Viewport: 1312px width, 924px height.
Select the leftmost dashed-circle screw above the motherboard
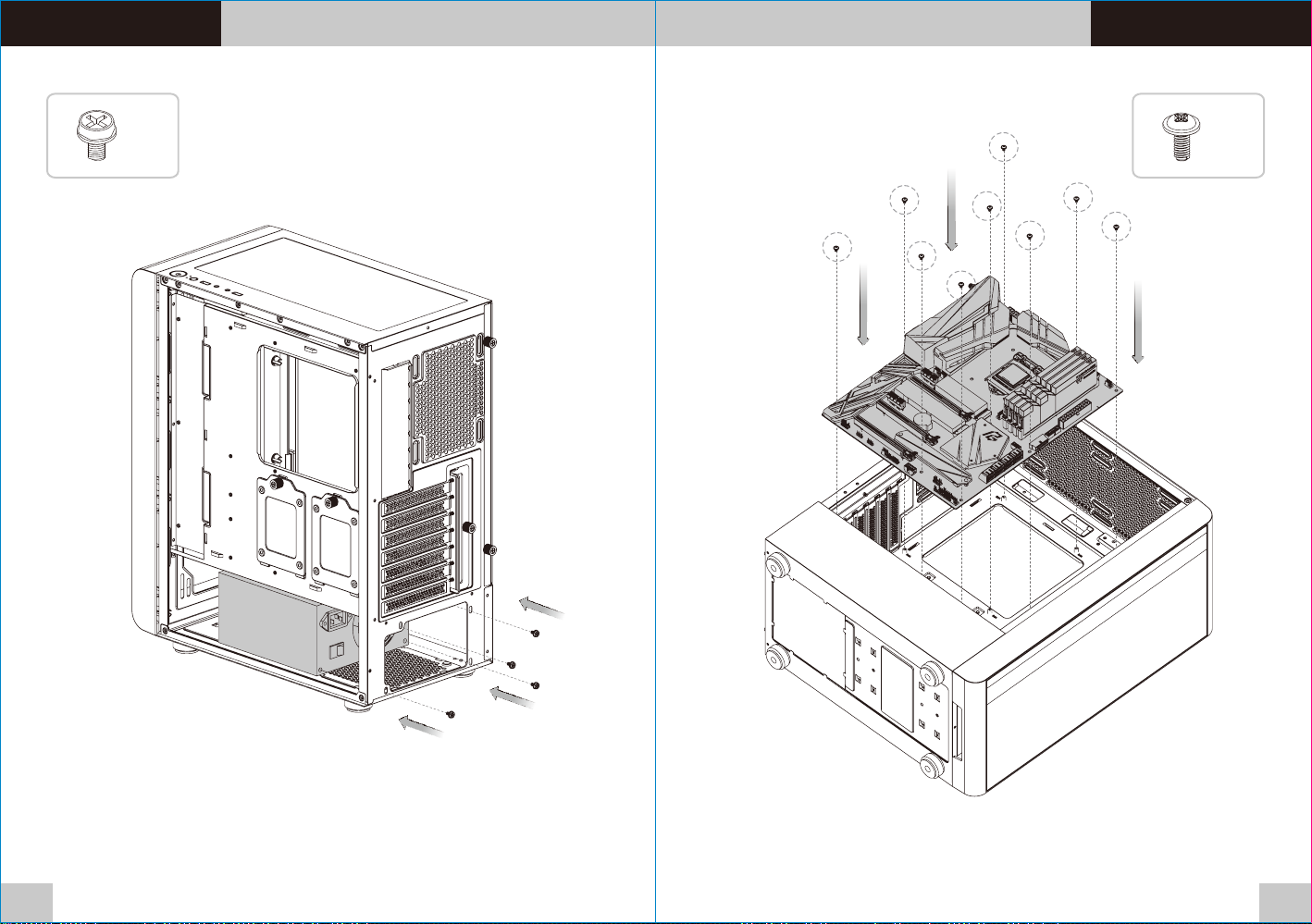836,248
